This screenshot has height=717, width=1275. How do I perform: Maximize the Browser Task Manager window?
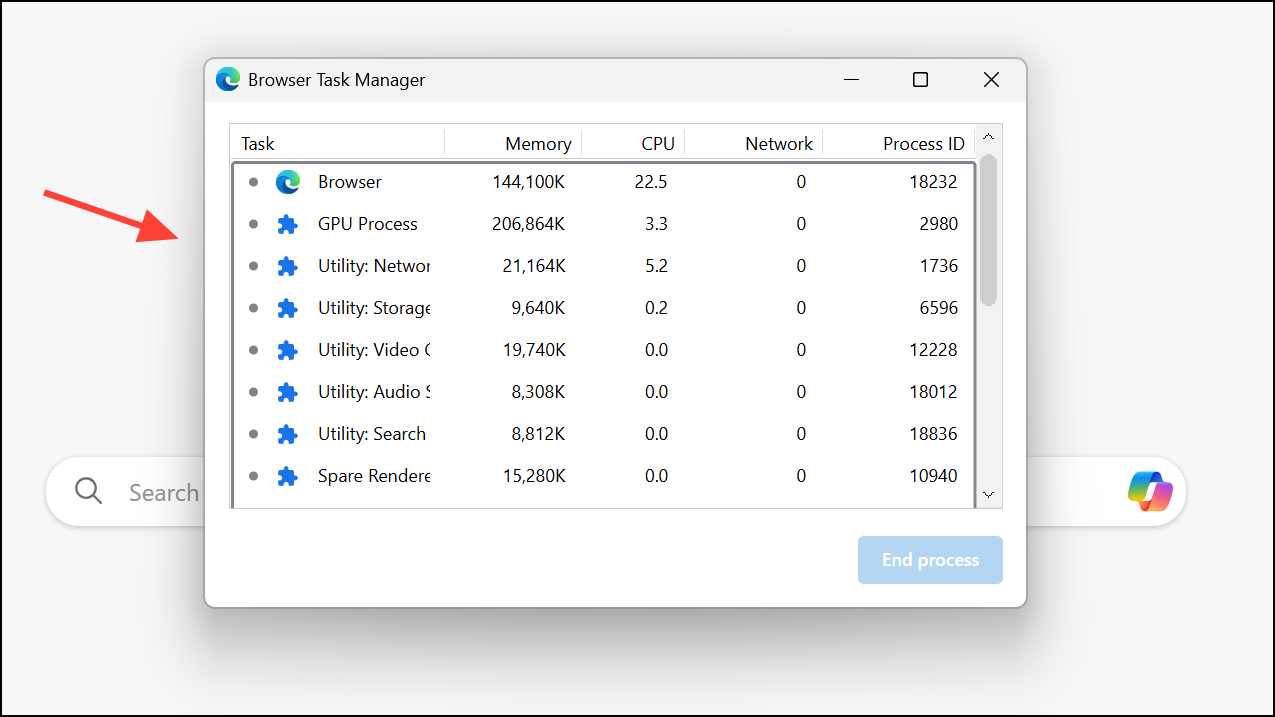920,80
